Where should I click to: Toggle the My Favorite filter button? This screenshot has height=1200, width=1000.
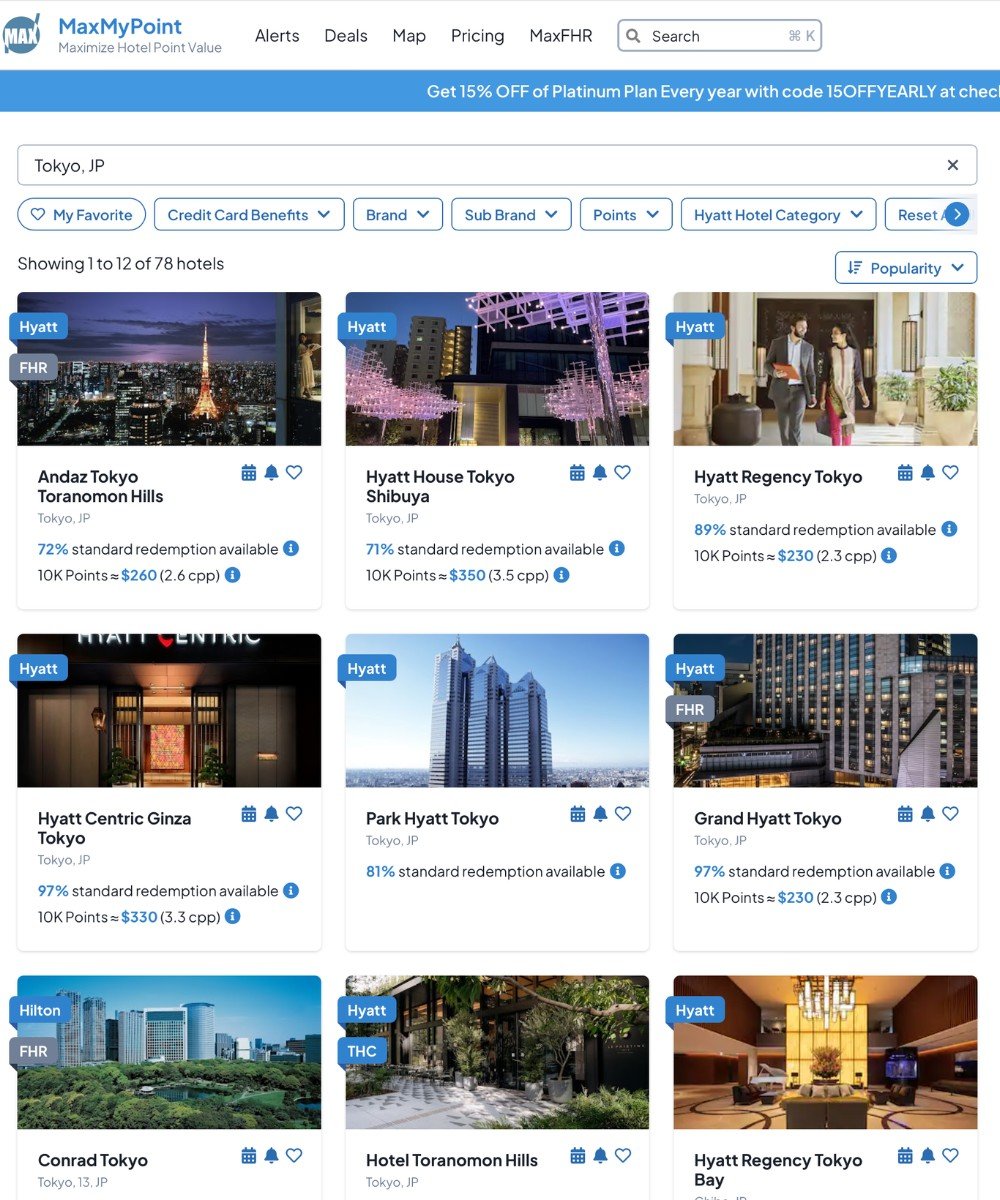pyautogui.click(x=82, y=215)
